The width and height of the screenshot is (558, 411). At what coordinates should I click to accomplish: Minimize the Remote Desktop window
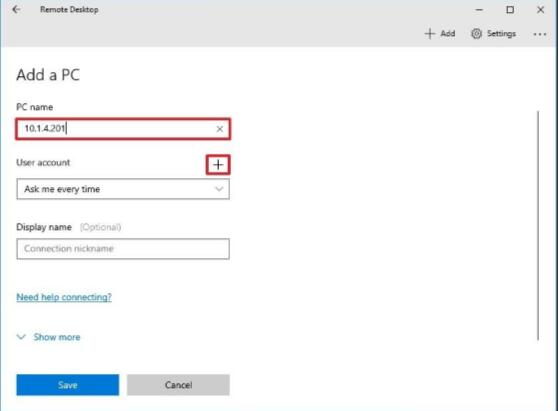pos(479,10)
